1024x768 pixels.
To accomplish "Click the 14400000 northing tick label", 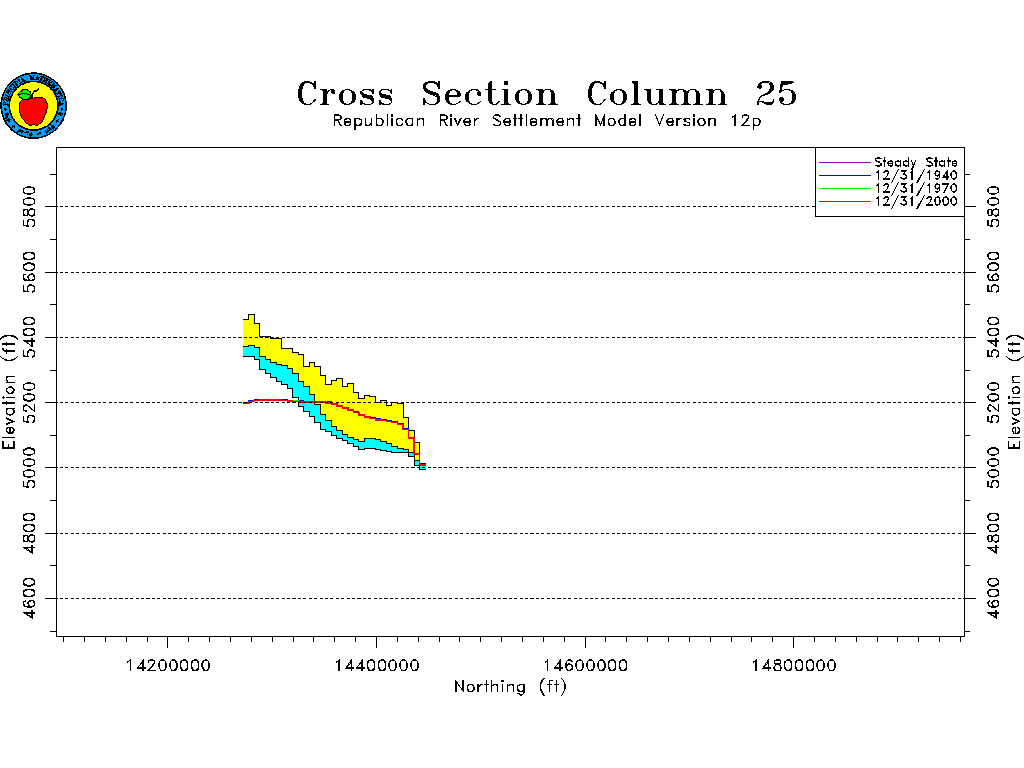I will (x=377, y=665).
